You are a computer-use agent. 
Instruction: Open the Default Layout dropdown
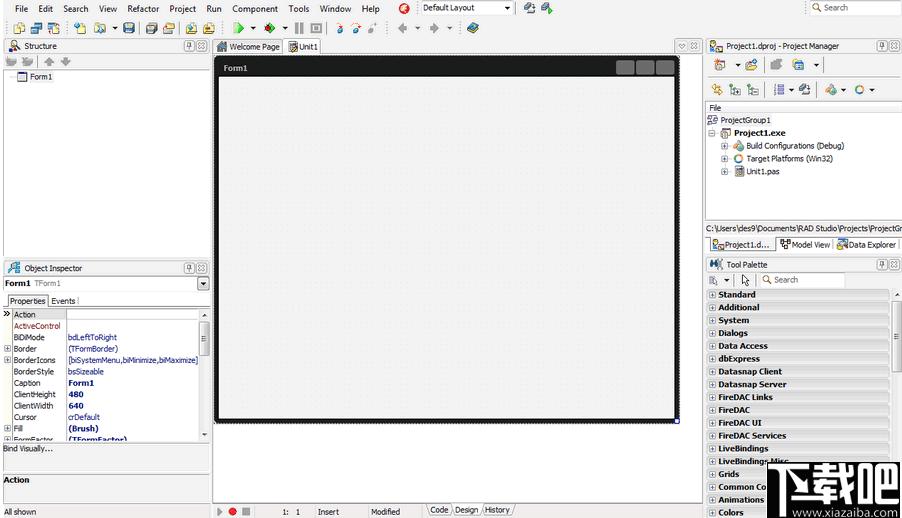pos(507,8)
